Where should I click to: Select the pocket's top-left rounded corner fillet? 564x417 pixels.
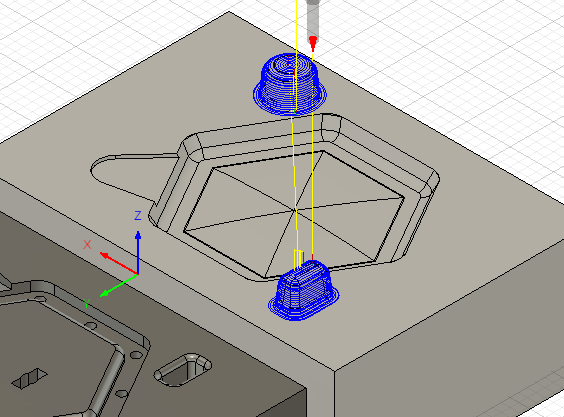(193, 148)
